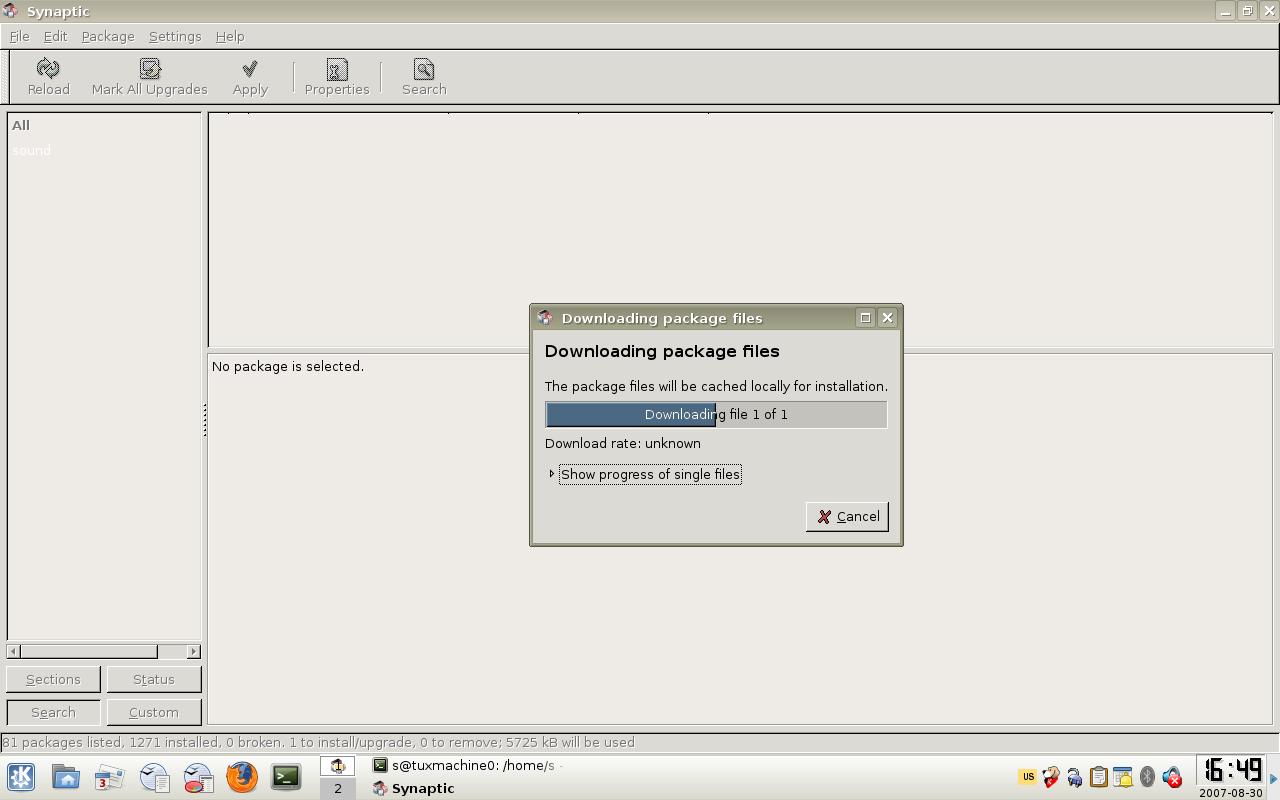
Task: Click the left arrow of horizontal scrollbar
Action: coord(13,651)
